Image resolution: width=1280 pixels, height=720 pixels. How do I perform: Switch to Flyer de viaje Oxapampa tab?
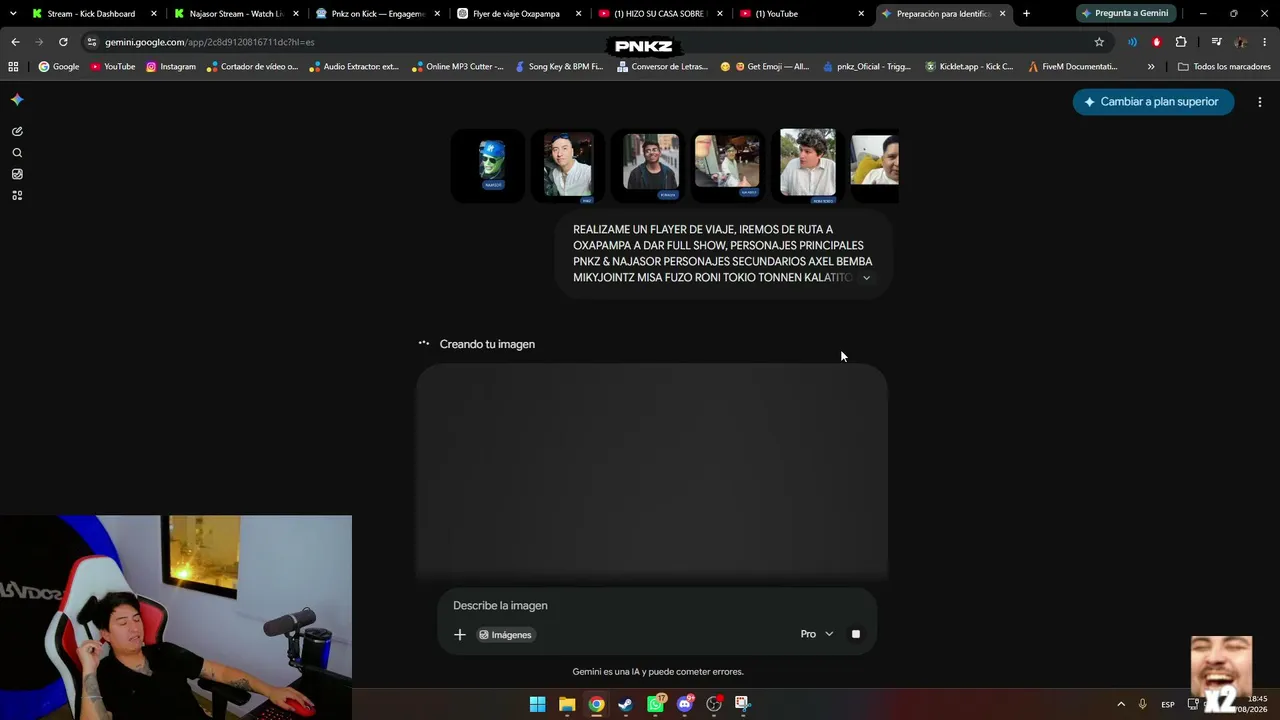point(516,14)
